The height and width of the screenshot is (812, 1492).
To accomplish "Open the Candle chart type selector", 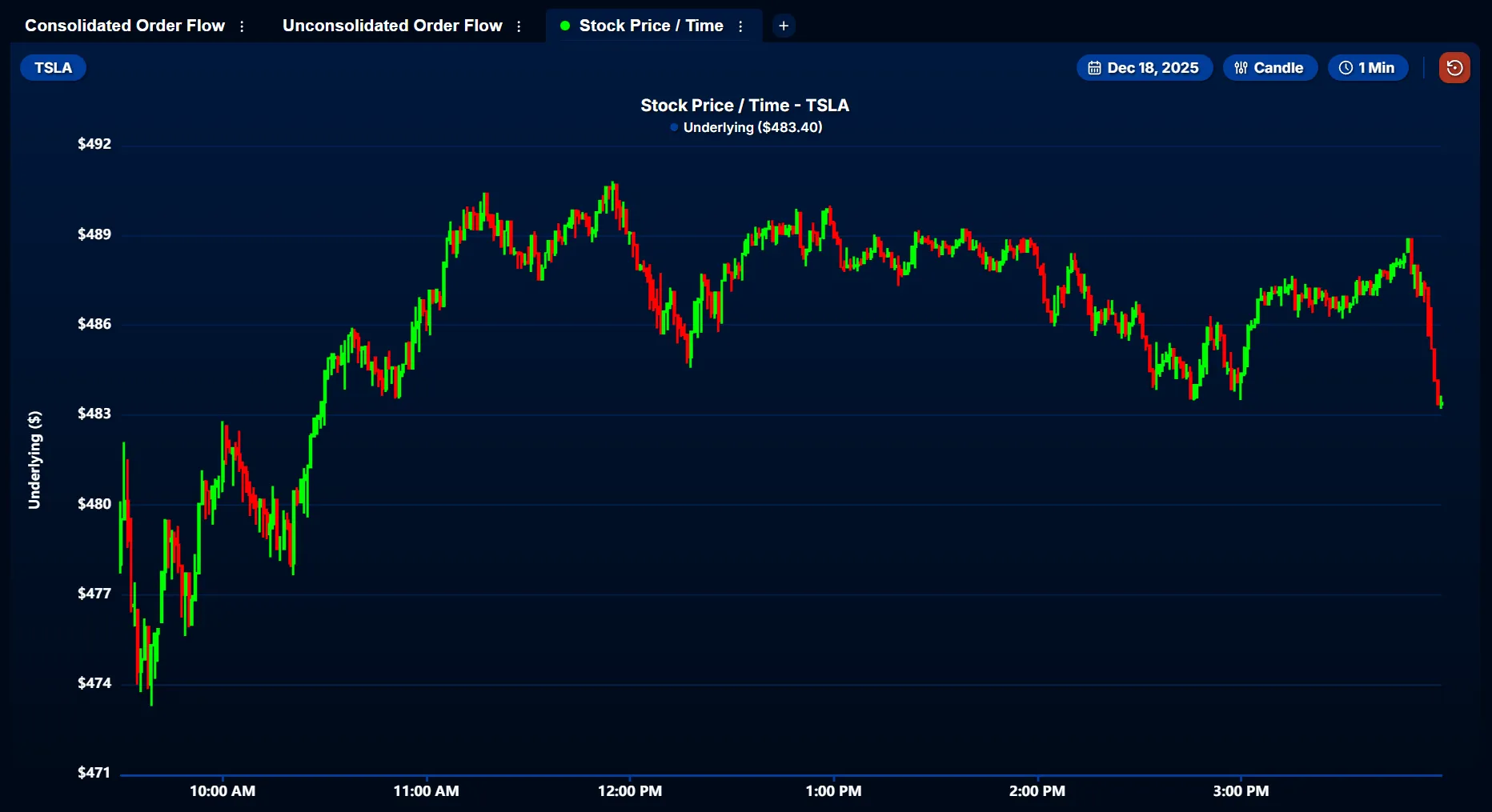I will click(1277, 68).
